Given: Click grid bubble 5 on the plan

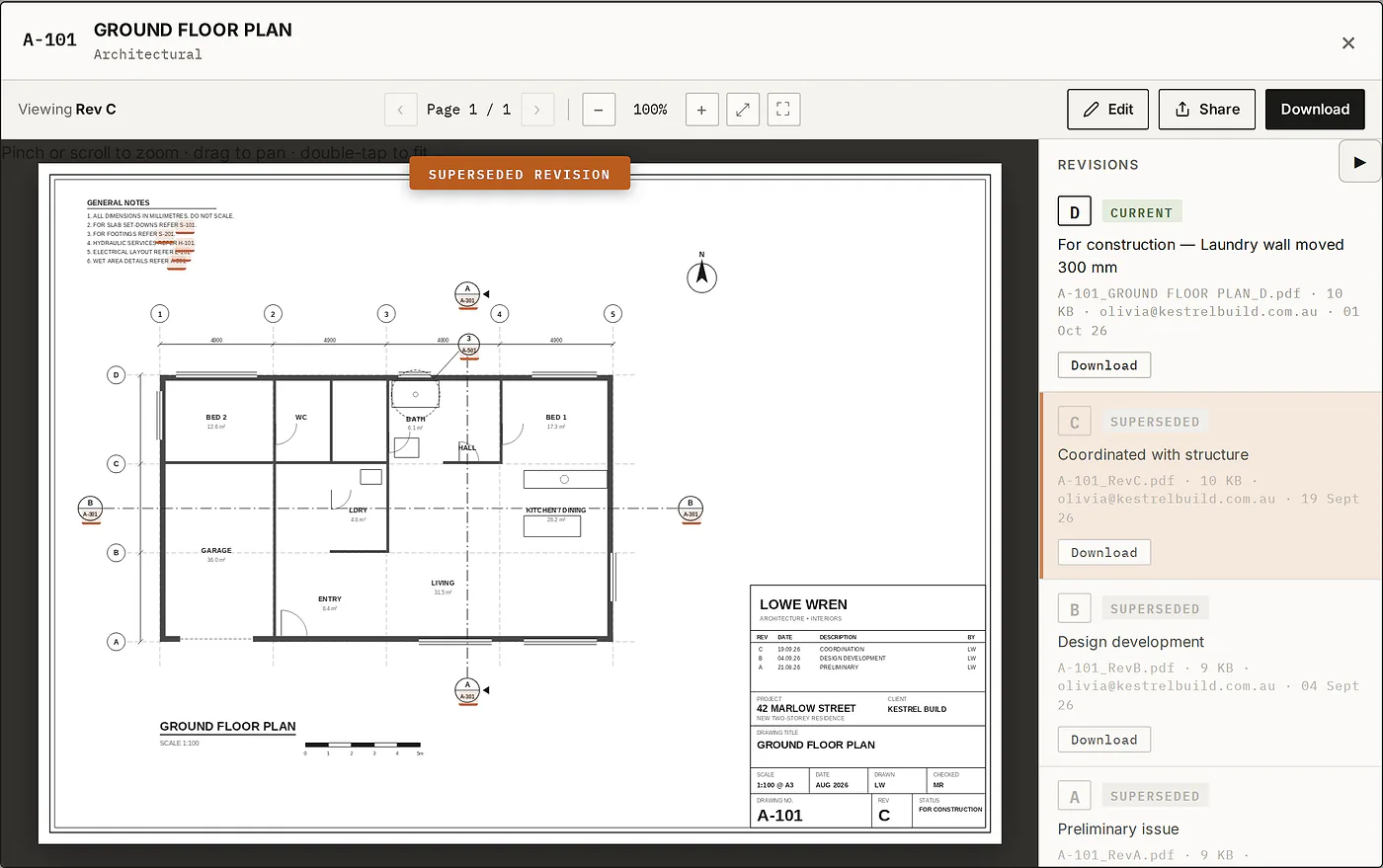Looking at the screenshot, I should [x=612, y=314].
